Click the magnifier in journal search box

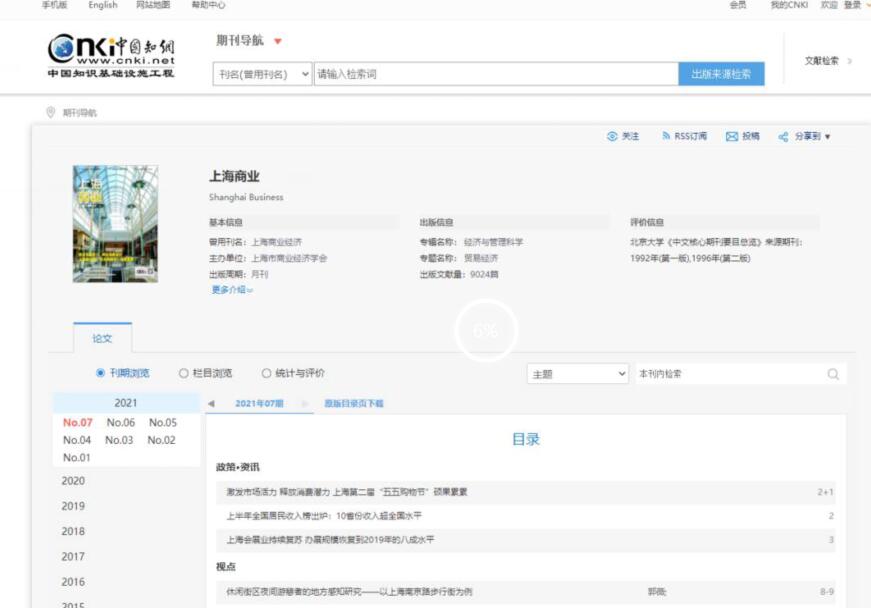[x=833, y=374]
